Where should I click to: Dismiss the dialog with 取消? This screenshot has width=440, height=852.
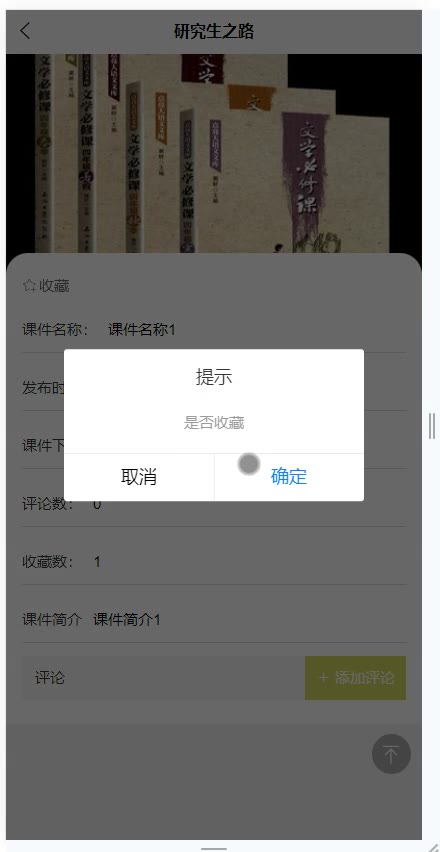click(139, 477)
